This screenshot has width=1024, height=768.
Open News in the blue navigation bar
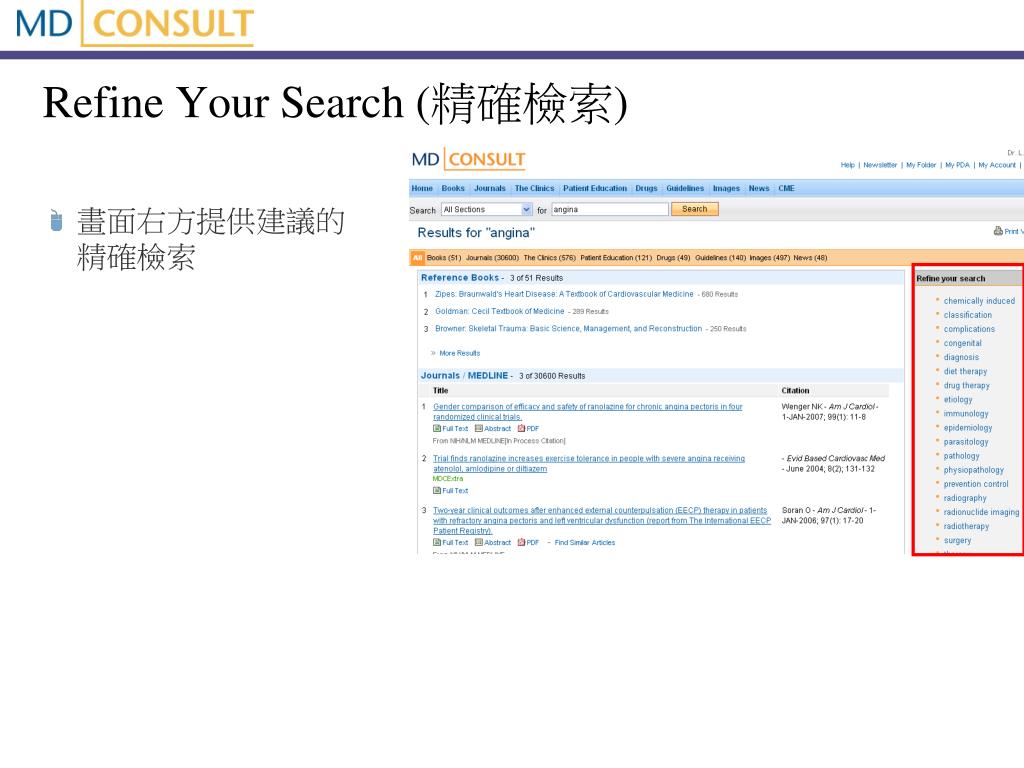click(759, 188)
